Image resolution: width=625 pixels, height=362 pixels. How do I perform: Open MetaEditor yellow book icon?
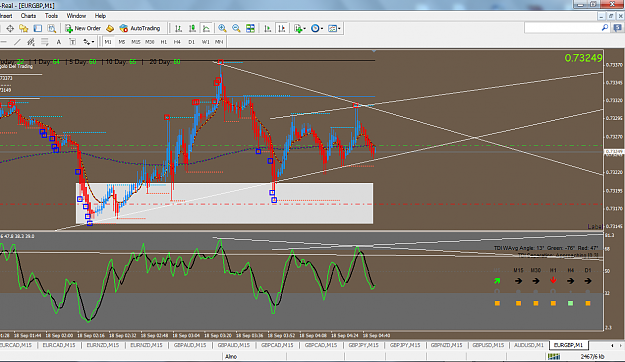click(110, 28)
